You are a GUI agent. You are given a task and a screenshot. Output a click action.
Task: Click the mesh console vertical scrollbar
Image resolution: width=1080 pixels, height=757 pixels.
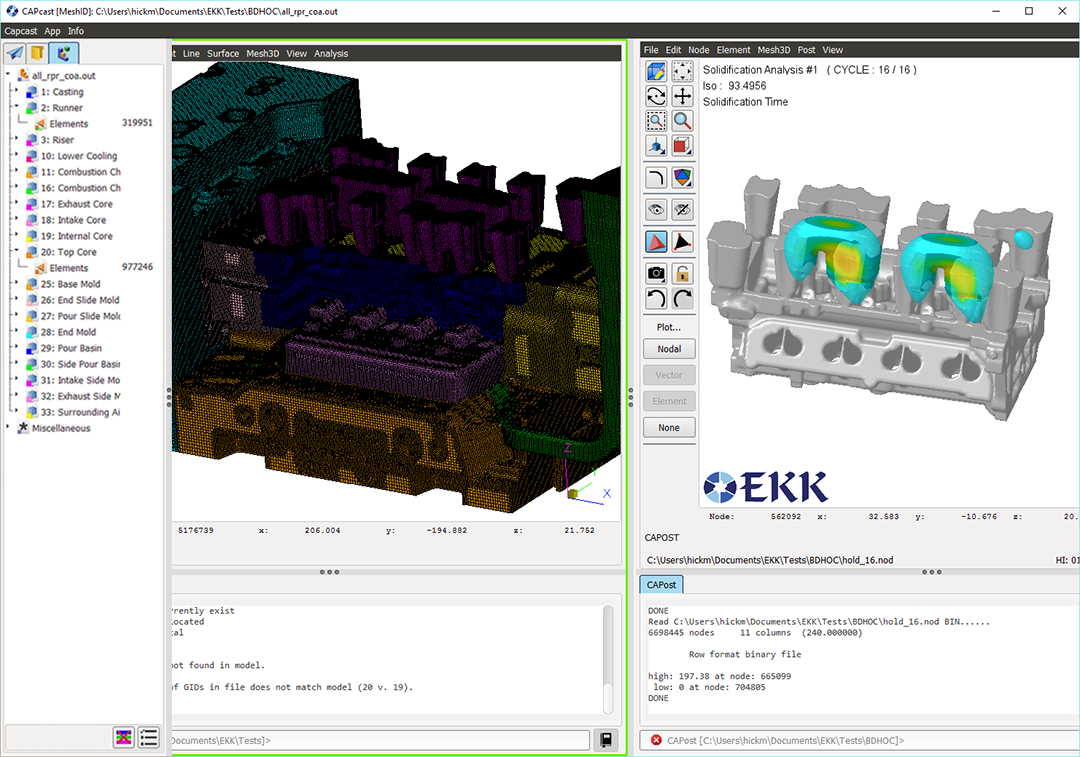click(608, 659)
